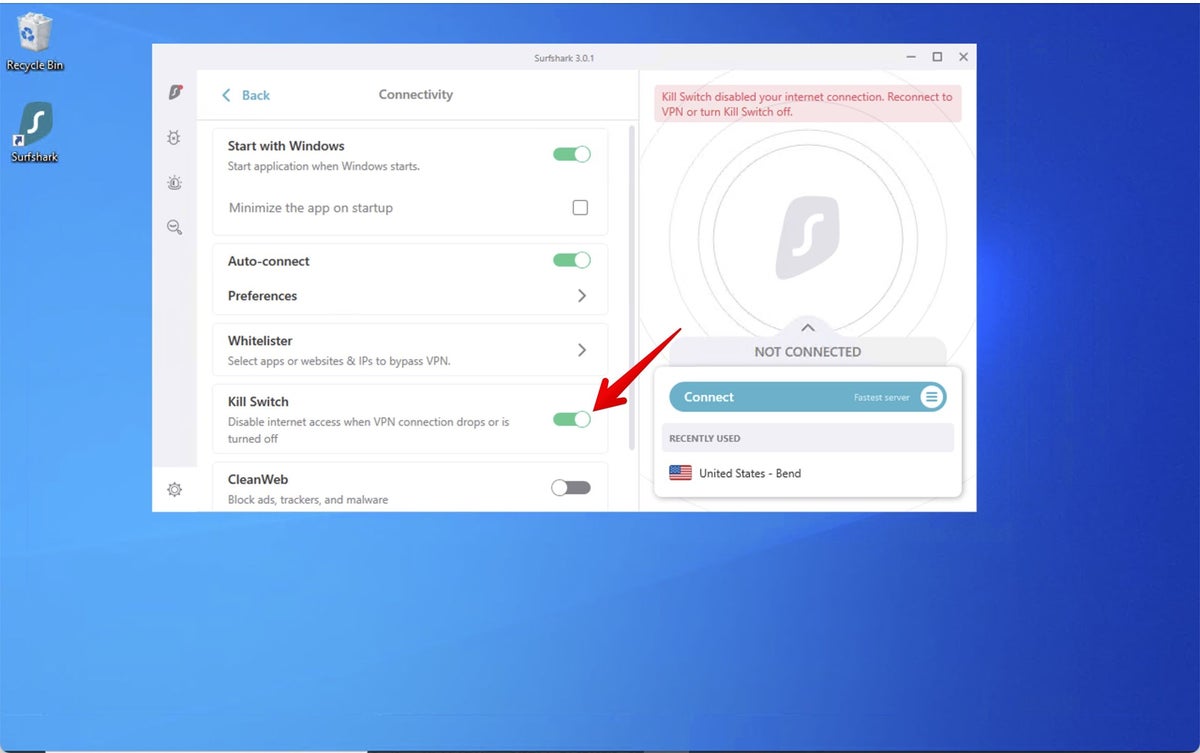The height and width of the screenshot is (753, 1200).
Task: Click the United States flag icon
Action: coord(680,473)
